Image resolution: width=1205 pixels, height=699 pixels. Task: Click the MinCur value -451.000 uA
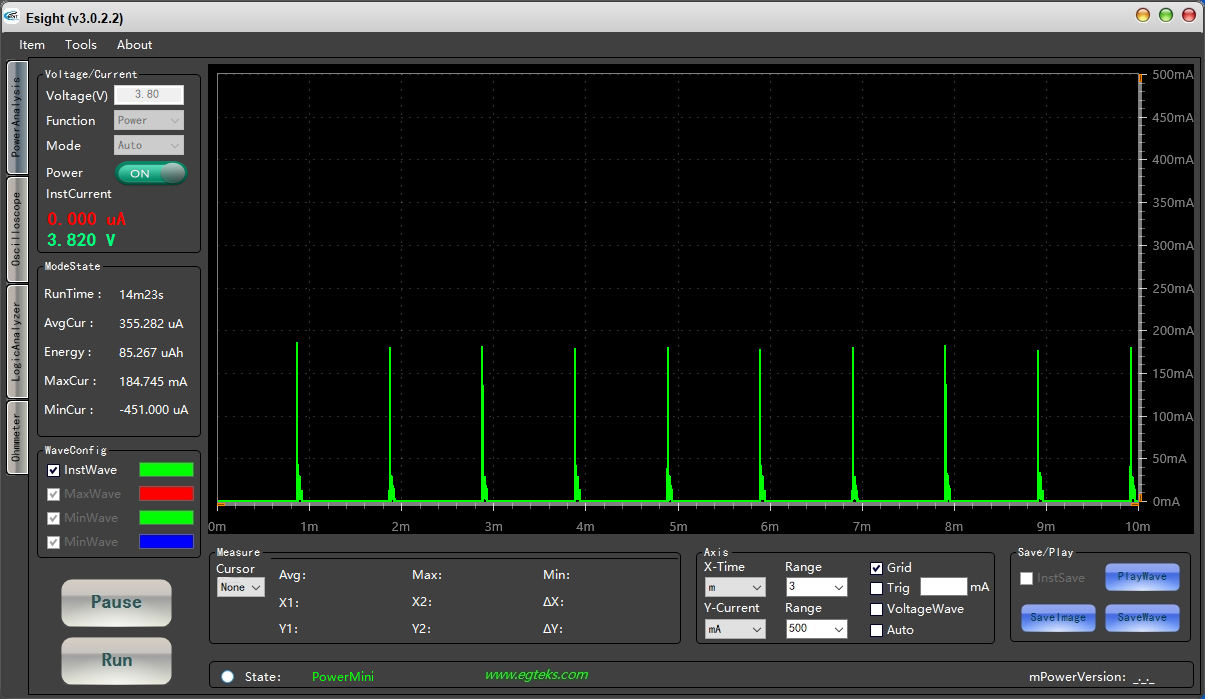tap(153, 410)
